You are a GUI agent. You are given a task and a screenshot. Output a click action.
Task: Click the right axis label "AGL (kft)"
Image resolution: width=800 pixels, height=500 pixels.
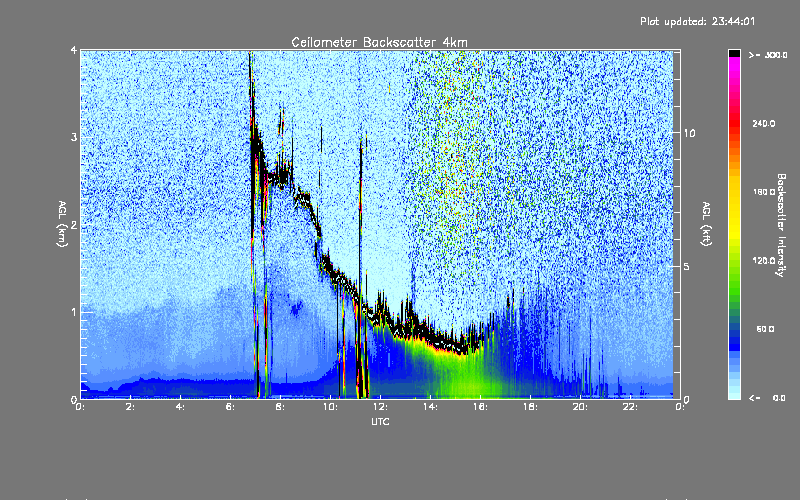coord(706,224)
